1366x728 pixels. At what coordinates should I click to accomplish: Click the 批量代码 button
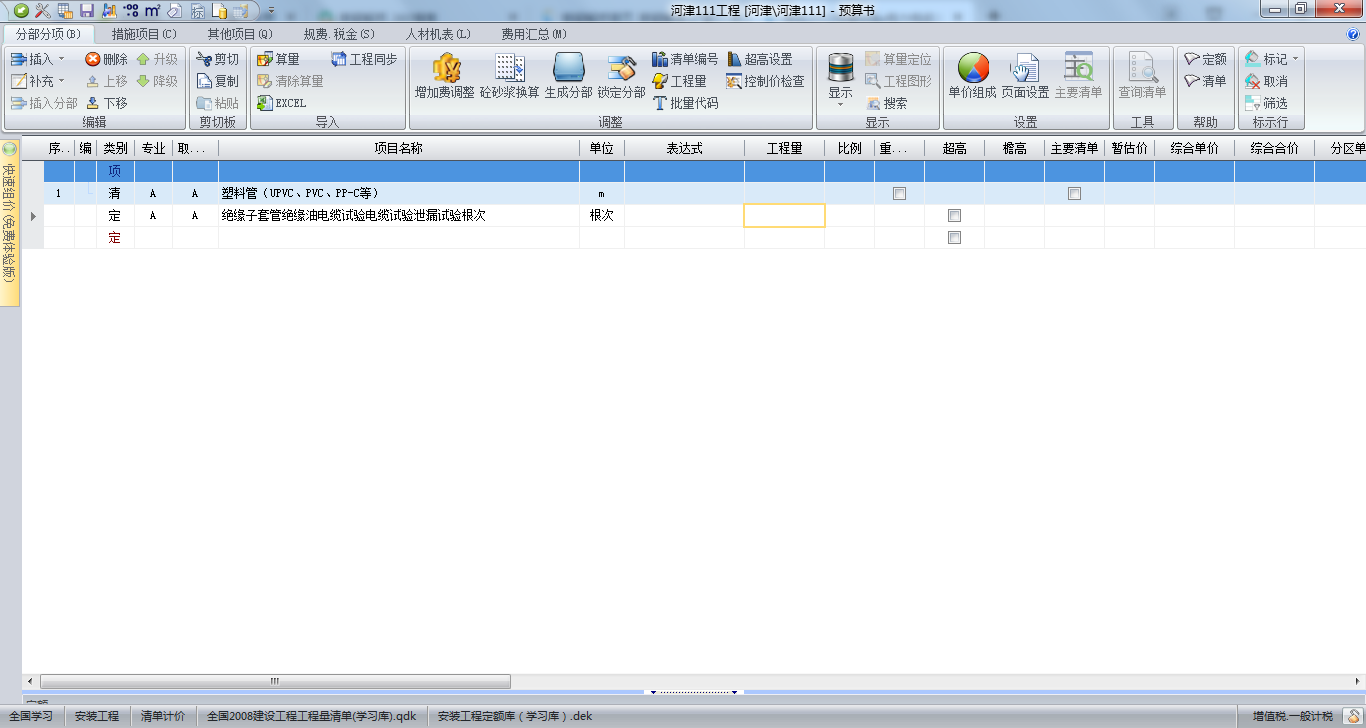coord(685,103)
